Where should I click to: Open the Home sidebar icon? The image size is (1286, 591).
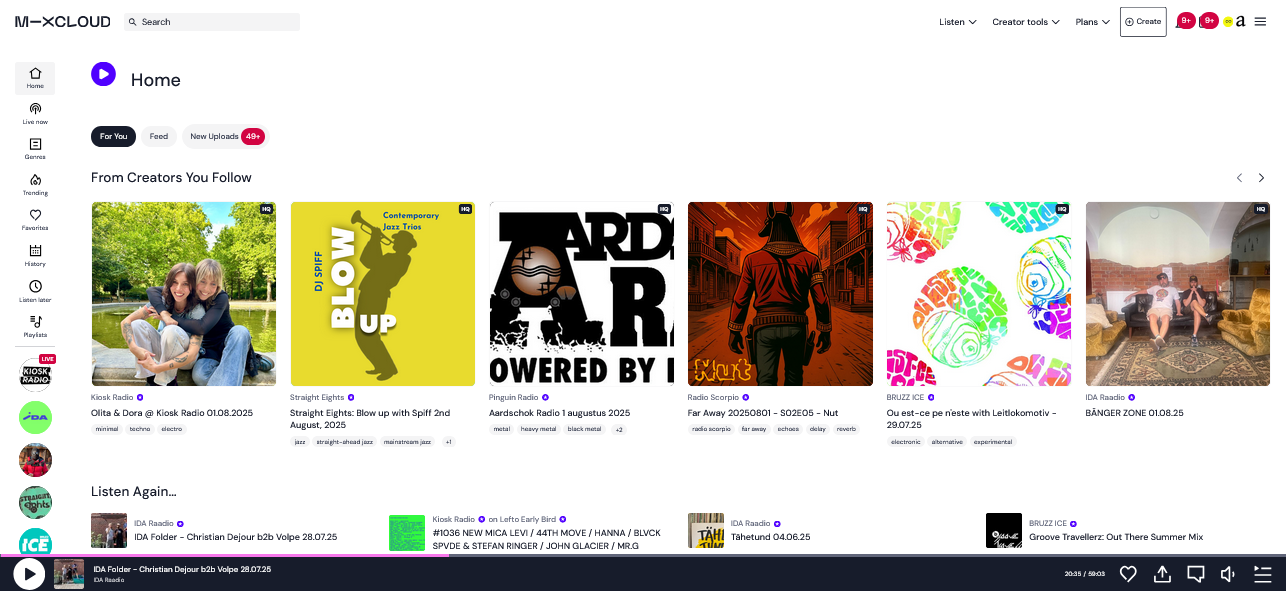coord(35,78)
